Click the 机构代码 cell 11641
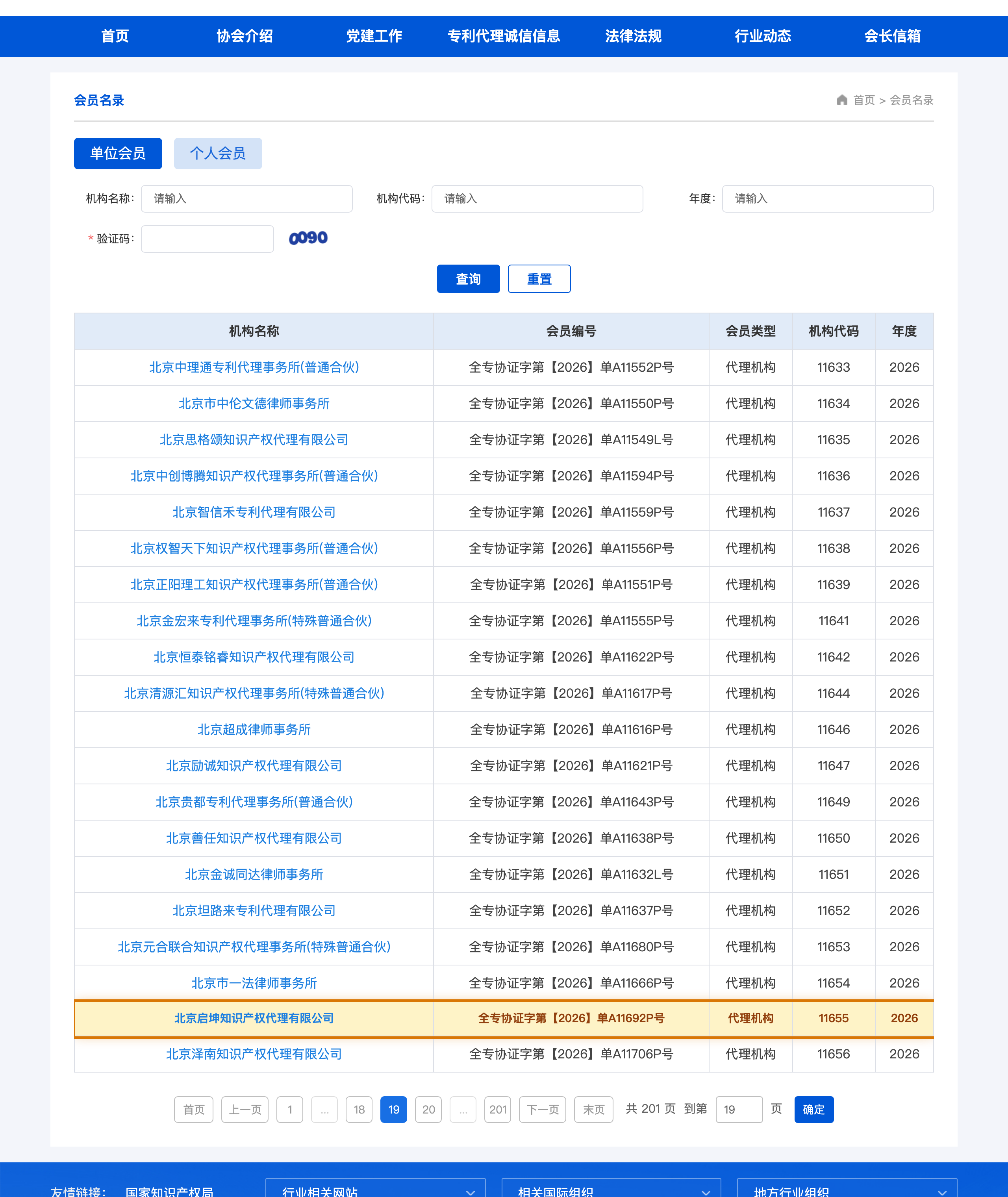 [833, 621]
